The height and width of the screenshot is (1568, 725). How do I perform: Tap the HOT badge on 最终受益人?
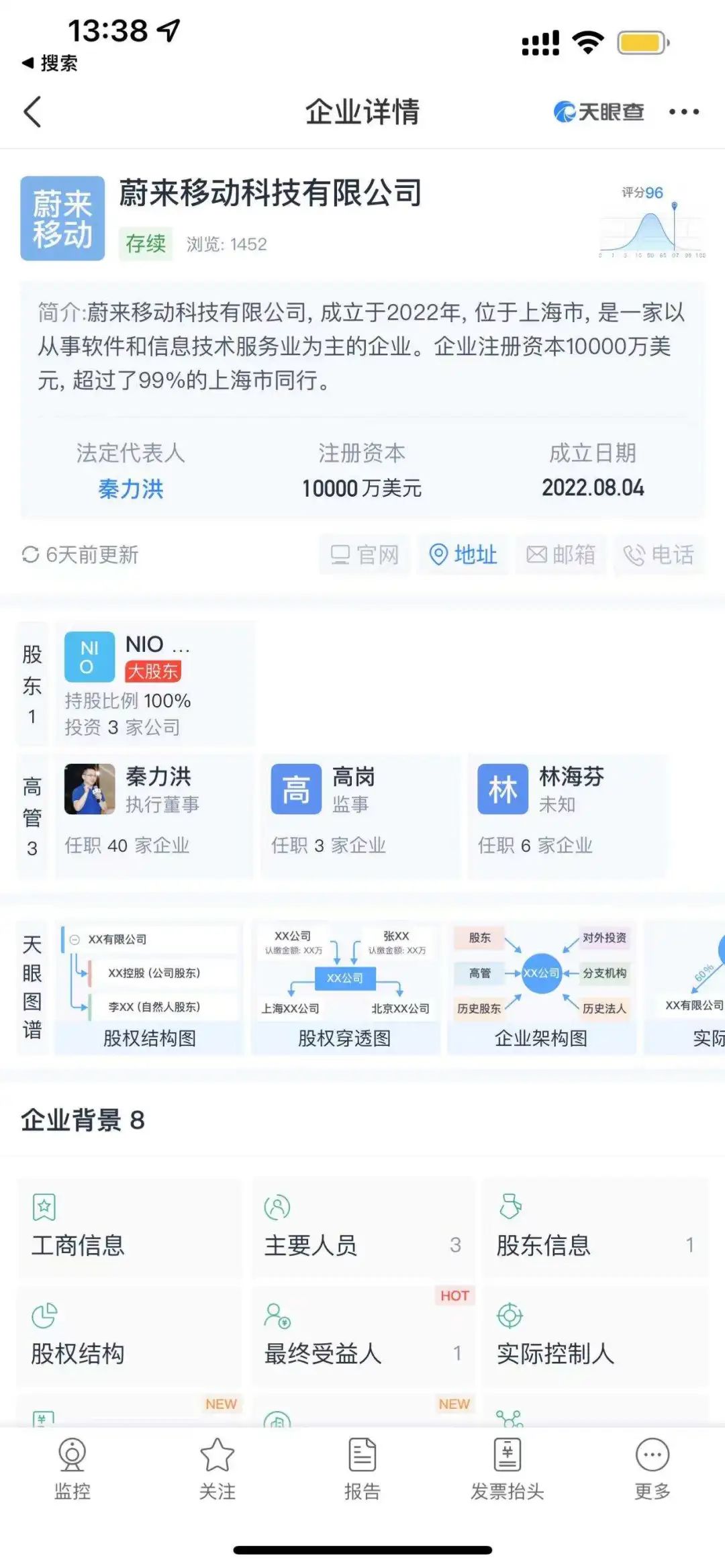[x=454, y=1295]
